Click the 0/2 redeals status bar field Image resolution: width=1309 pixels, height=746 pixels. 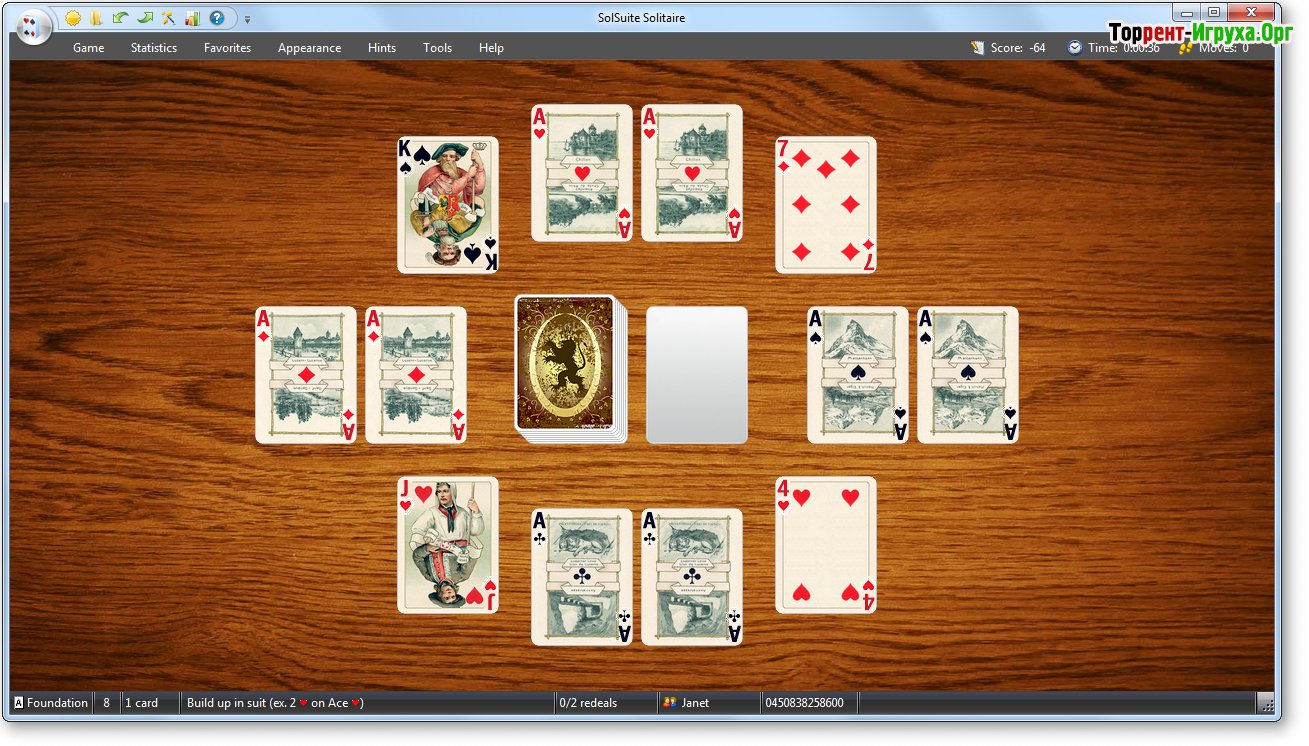(588, 703)
